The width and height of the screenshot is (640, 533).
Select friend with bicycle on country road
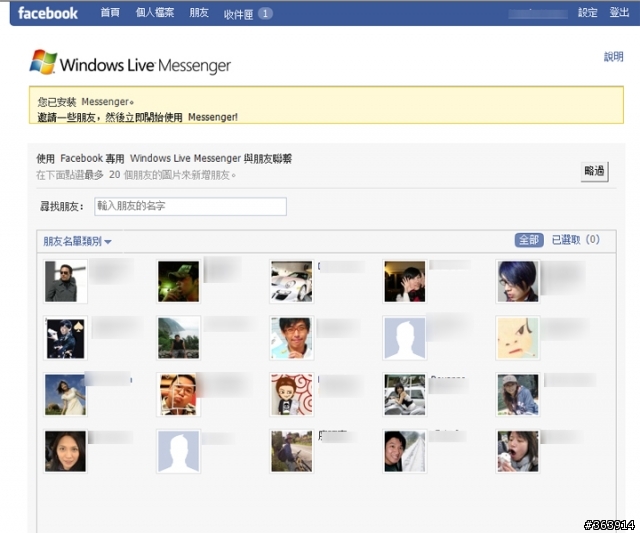tap(291, 451)
